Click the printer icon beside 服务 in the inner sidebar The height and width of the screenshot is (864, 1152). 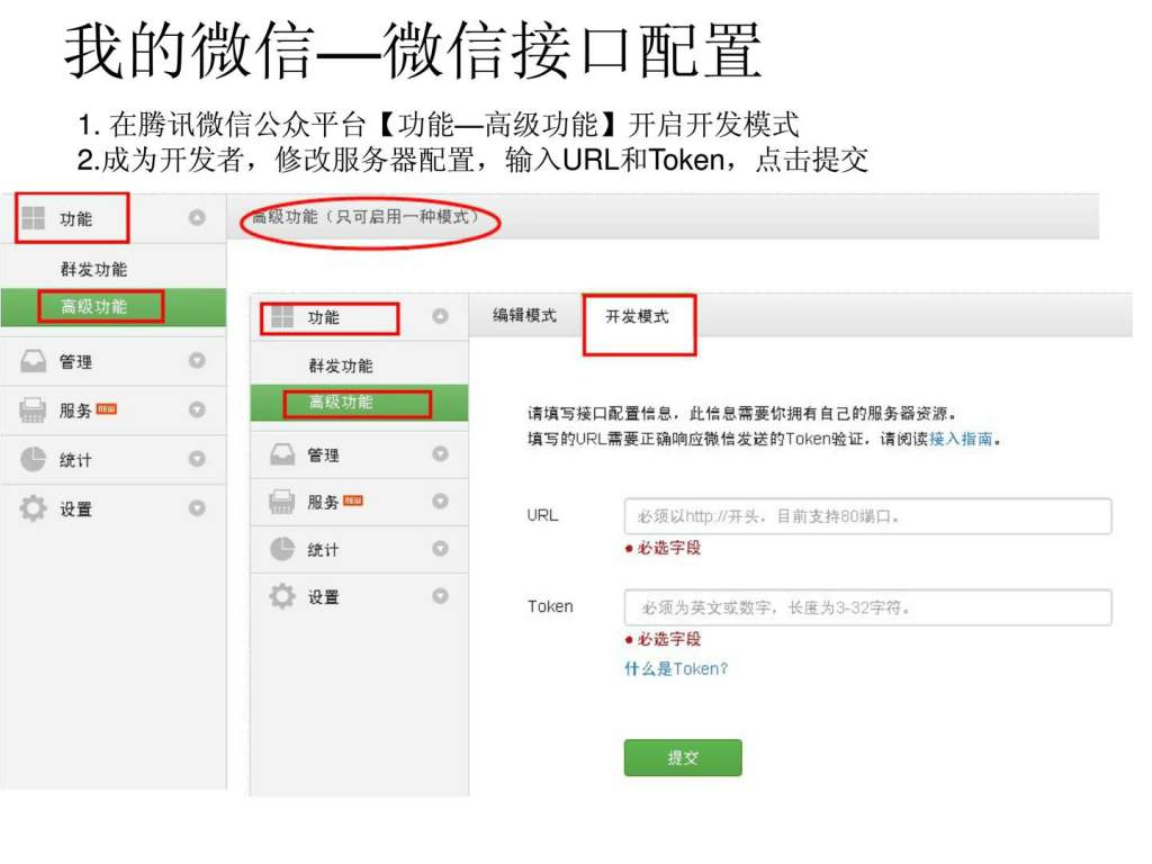coord(282,502)
